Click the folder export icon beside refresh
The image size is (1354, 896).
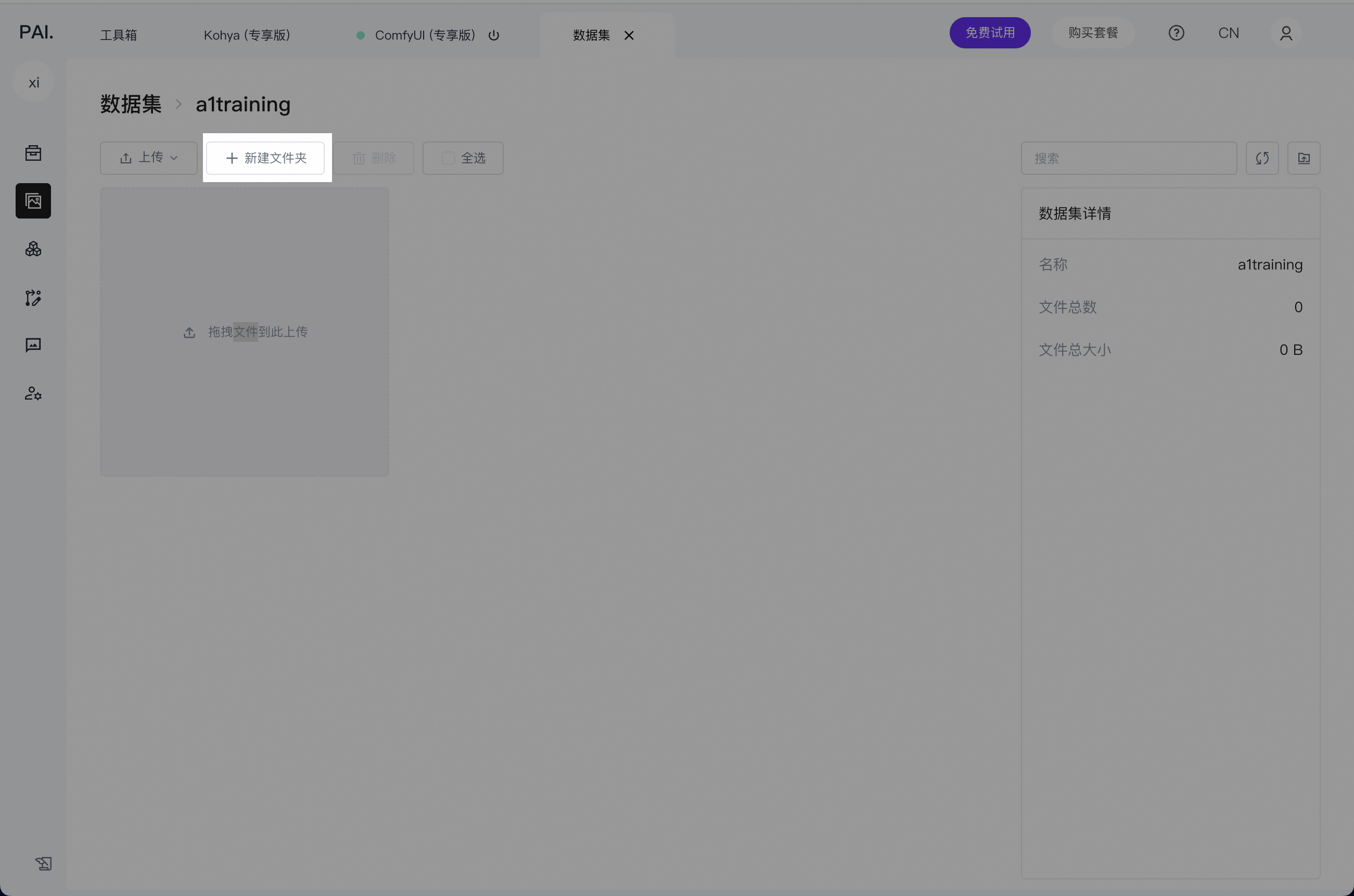pos(1303,158)
